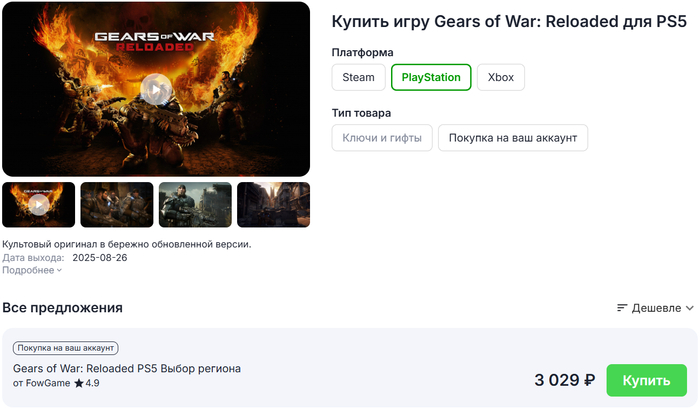This screenshot has width=700, height=409.
Task: Play the Gears of War trailer video
Action: click(x=156, y=89)
